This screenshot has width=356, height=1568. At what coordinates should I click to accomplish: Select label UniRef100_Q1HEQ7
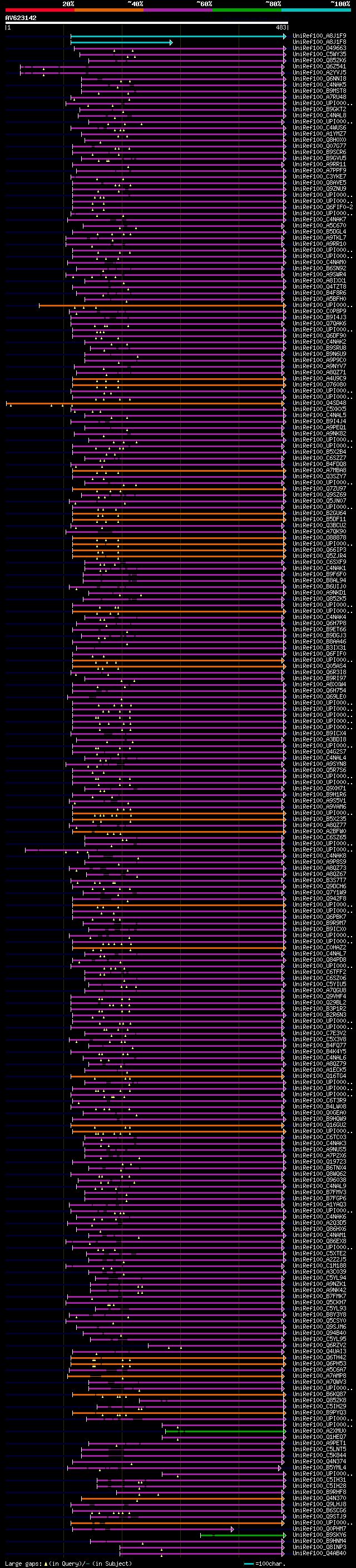(x=319, y=1437)
